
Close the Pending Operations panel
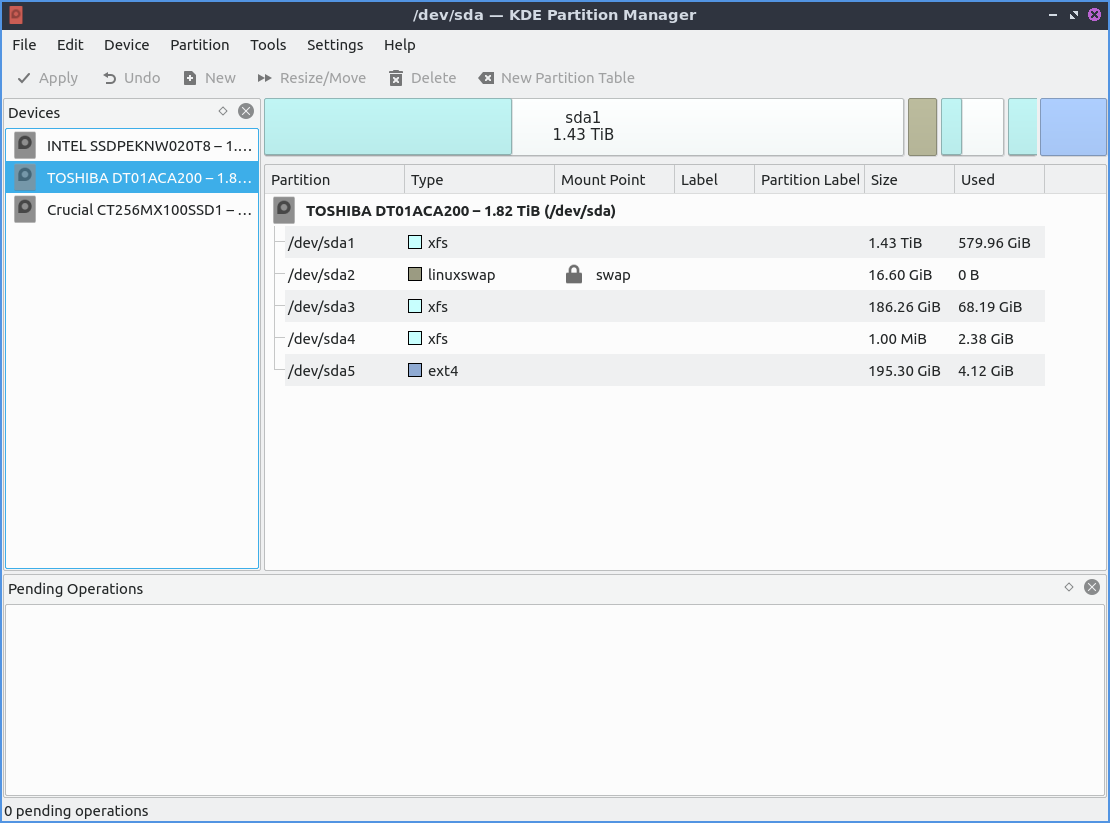1092,588
